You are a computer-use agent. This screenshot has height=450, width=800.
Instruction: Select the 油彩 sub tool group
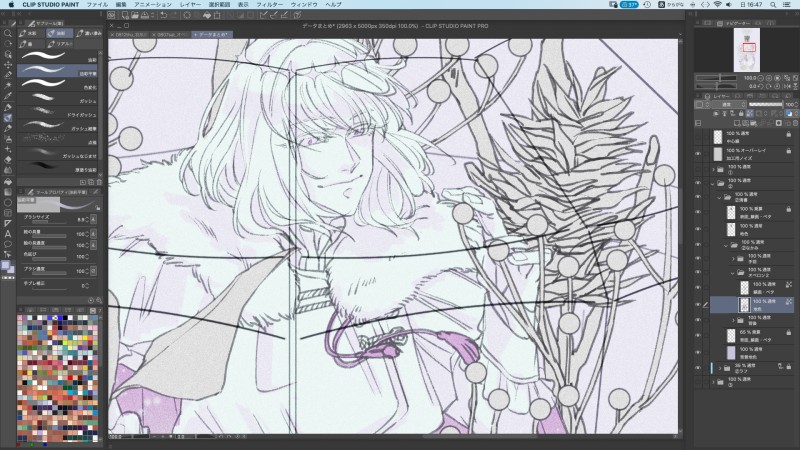(60, 33)
